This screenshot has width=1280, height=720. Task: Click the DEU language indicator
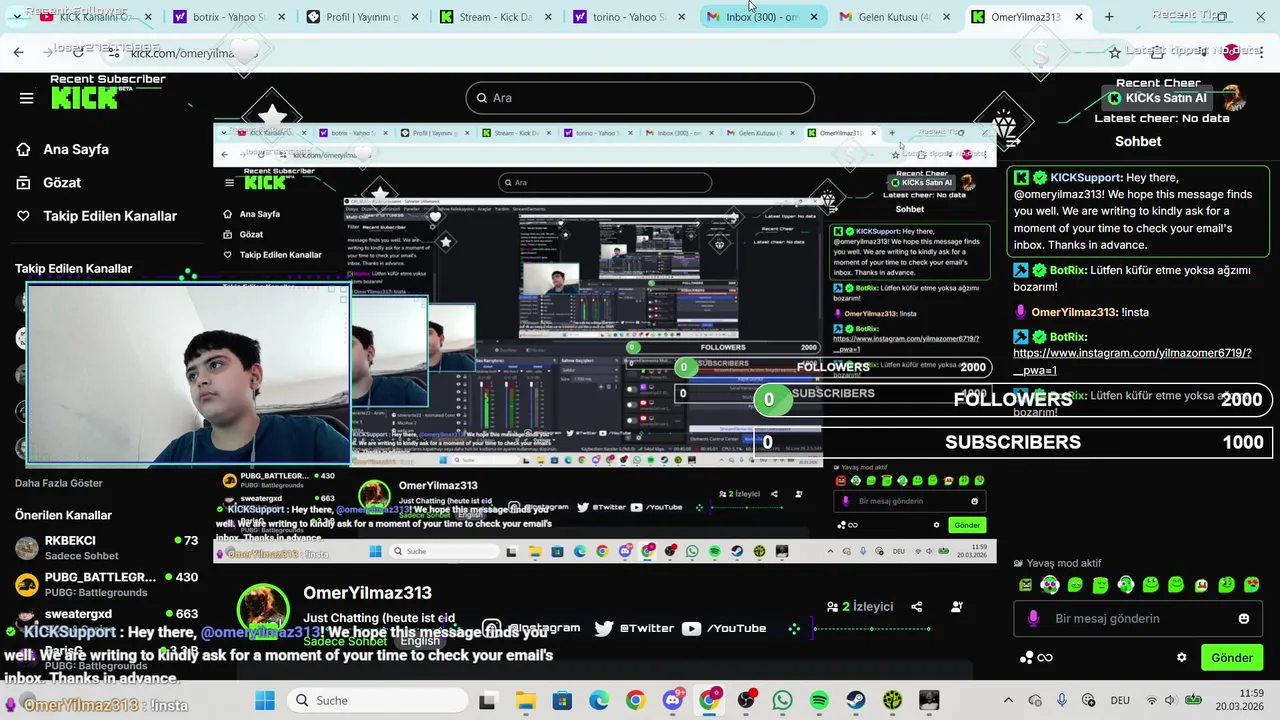tap(1120, 700)
